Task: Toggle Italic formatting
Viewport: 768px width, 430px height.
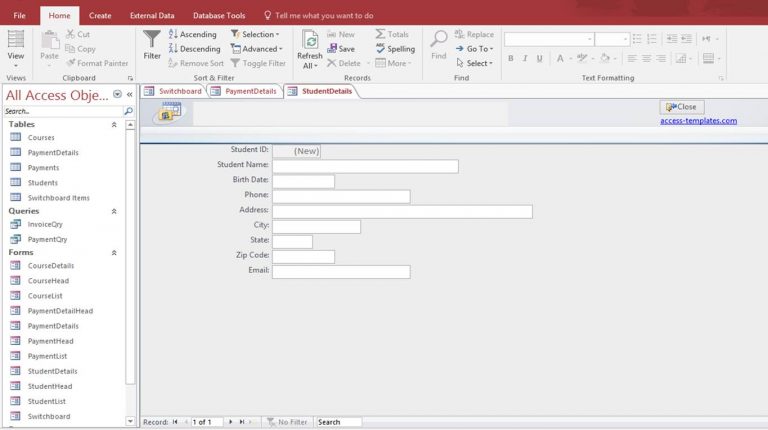Action: (x=525, y=59)
